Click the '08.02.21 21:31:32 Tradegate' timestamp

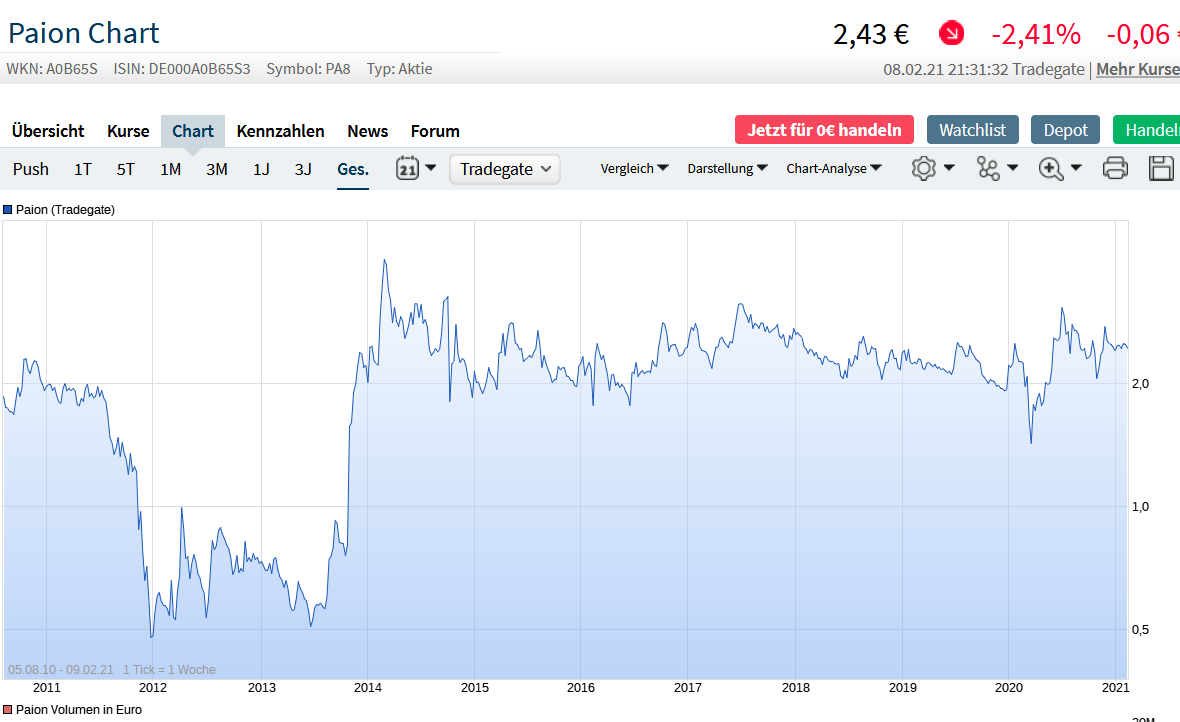pos(984,69)
